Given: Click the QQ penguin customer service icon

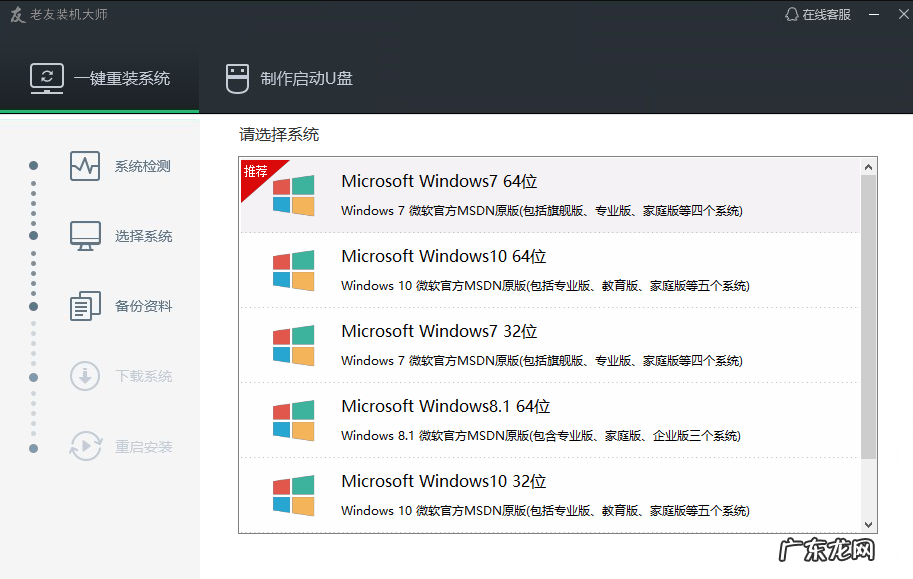Looking at the screenshot, I should coord(792,14).
